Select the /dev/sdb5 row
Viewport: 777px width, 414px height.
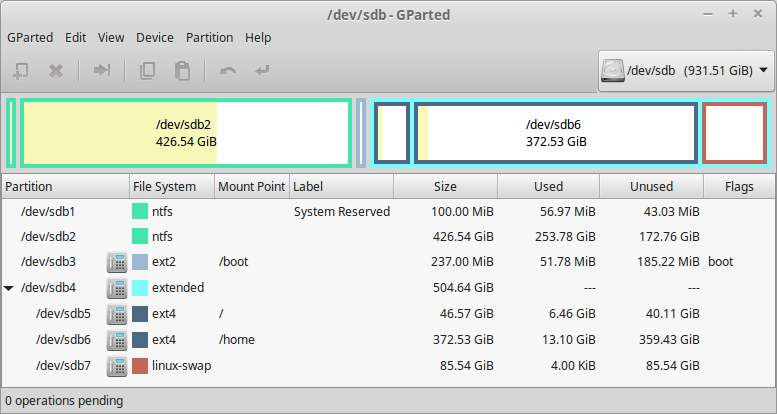click(x=388, y=314)
